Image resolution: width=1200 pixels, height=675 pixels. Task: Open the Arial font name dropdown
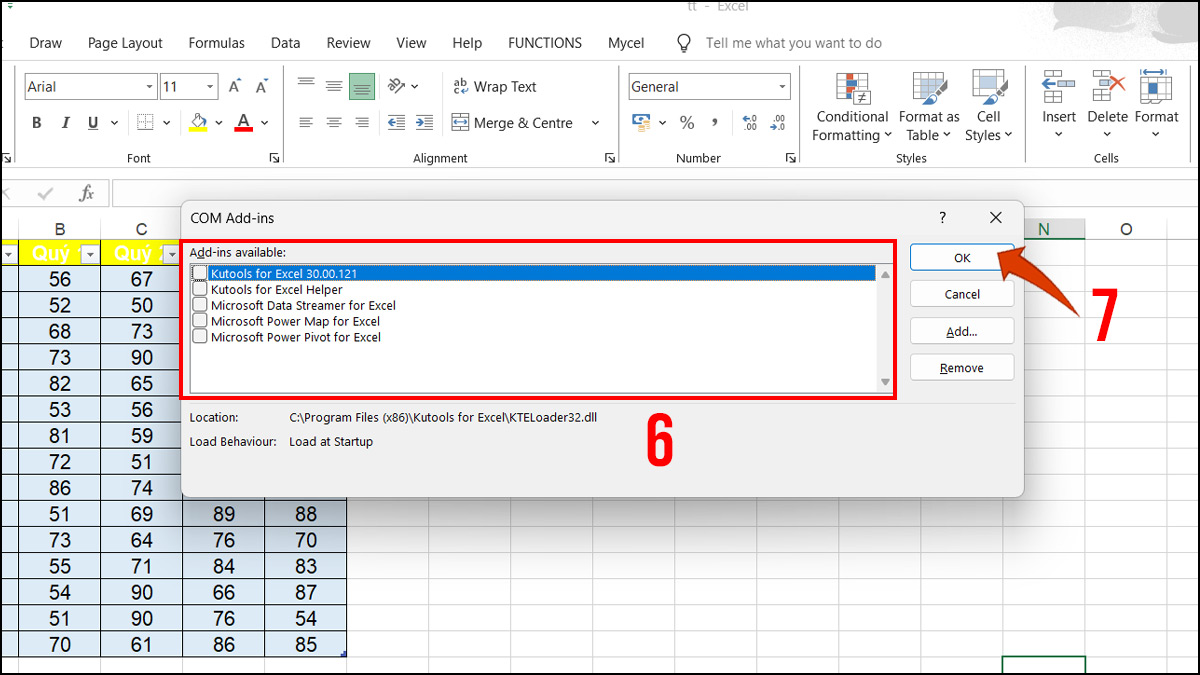[x=150, y=86]
